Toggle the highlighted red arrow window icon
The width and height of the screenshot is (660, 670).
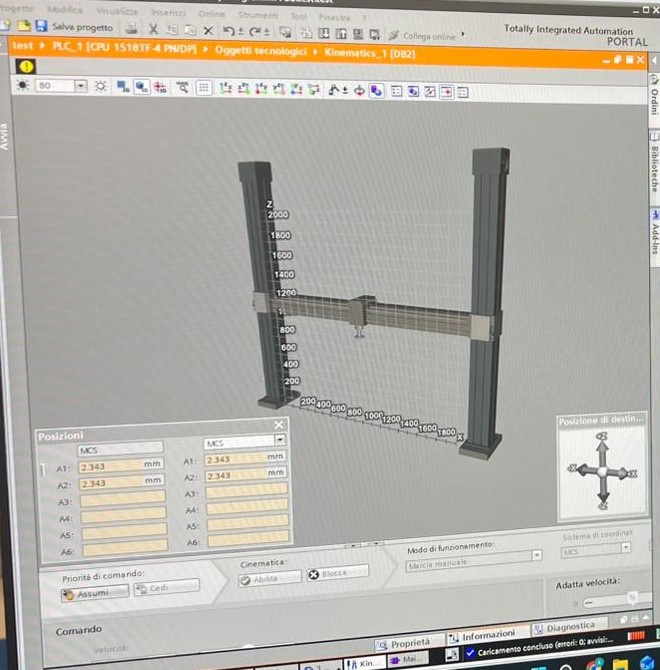point(446,92)
